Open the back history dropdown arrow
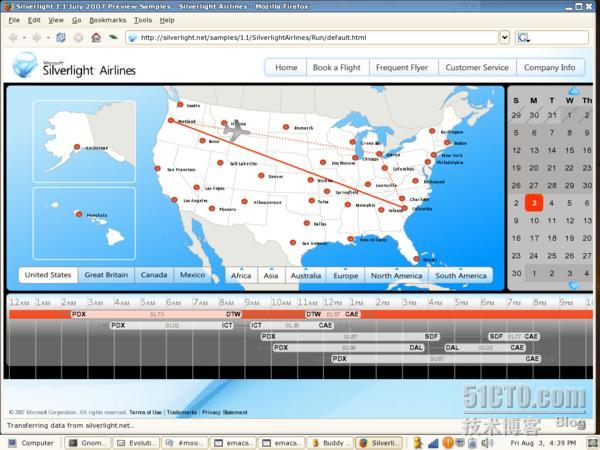This screenshot has height=450, width=600. [24, 38]
